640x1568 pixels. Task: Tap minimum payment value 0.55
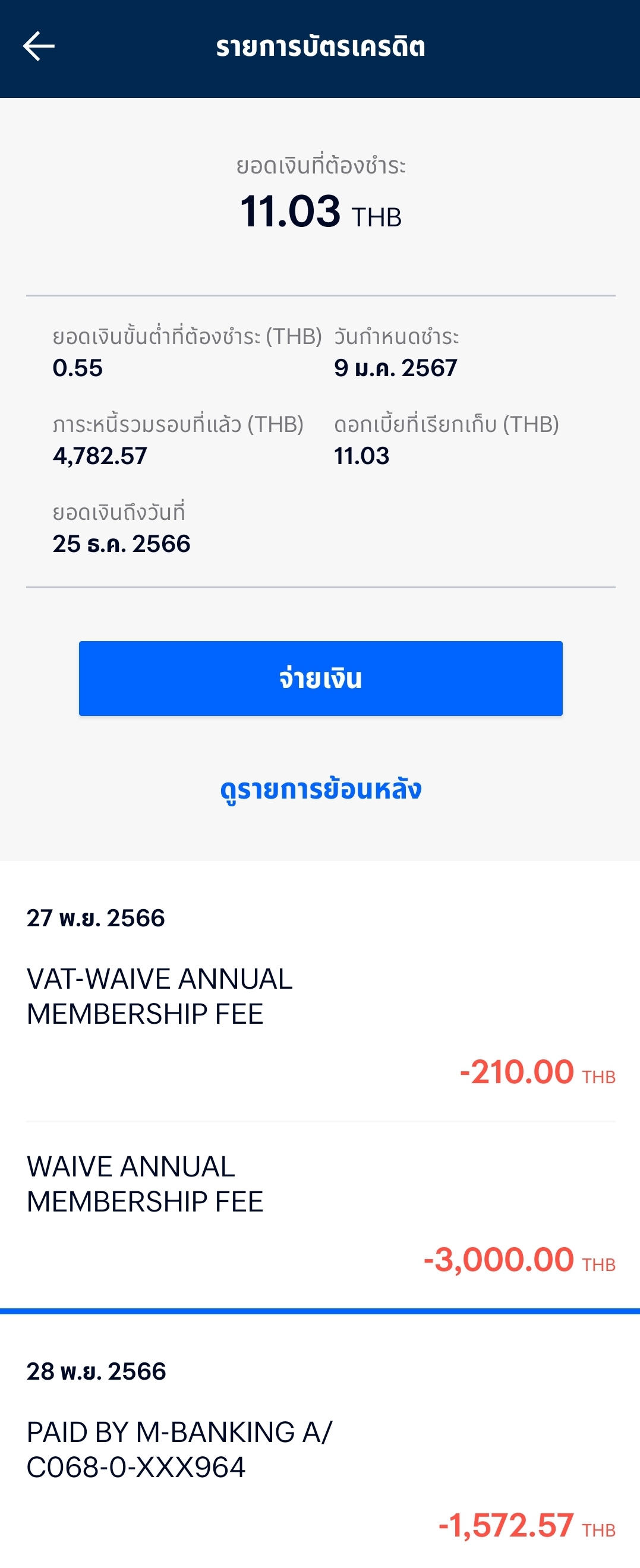point(77,368)
